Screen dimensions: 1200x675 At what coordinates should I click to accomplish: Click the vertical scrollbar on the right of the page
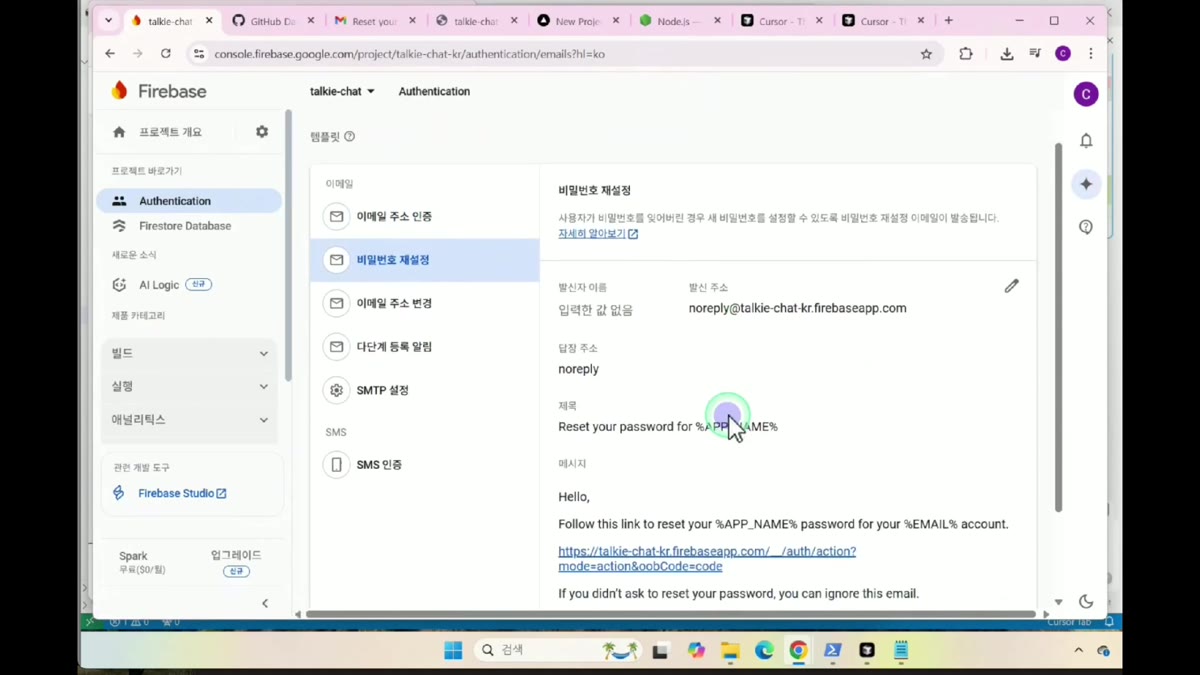1059,327
